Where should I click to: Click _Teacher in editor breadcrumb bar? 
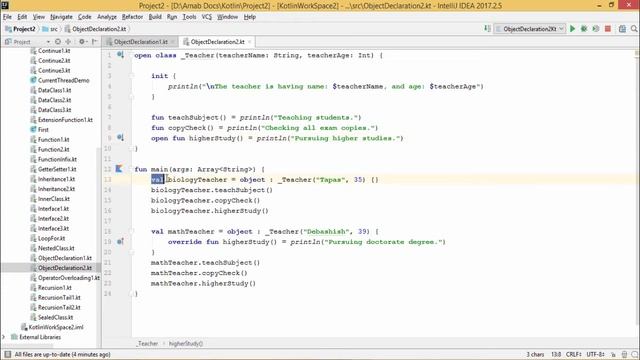coord(147,344)
